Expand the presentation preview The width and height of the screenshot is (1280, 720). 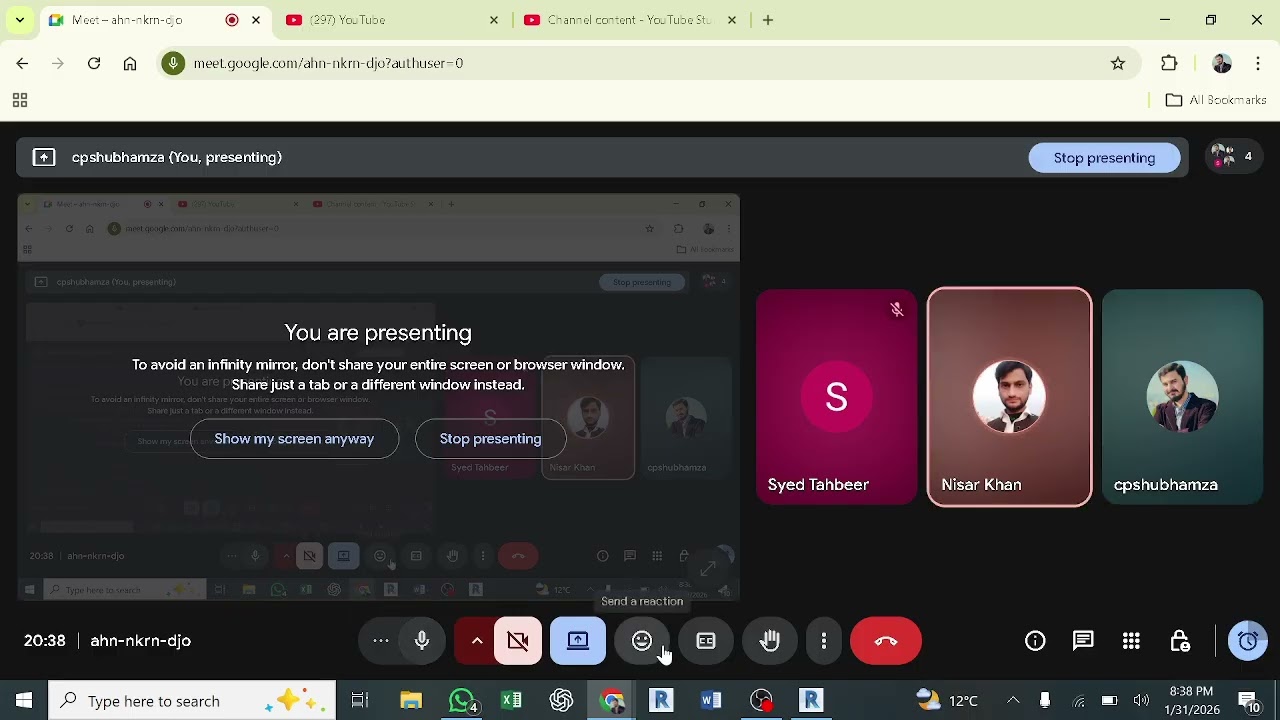click(x=708, y=569)
